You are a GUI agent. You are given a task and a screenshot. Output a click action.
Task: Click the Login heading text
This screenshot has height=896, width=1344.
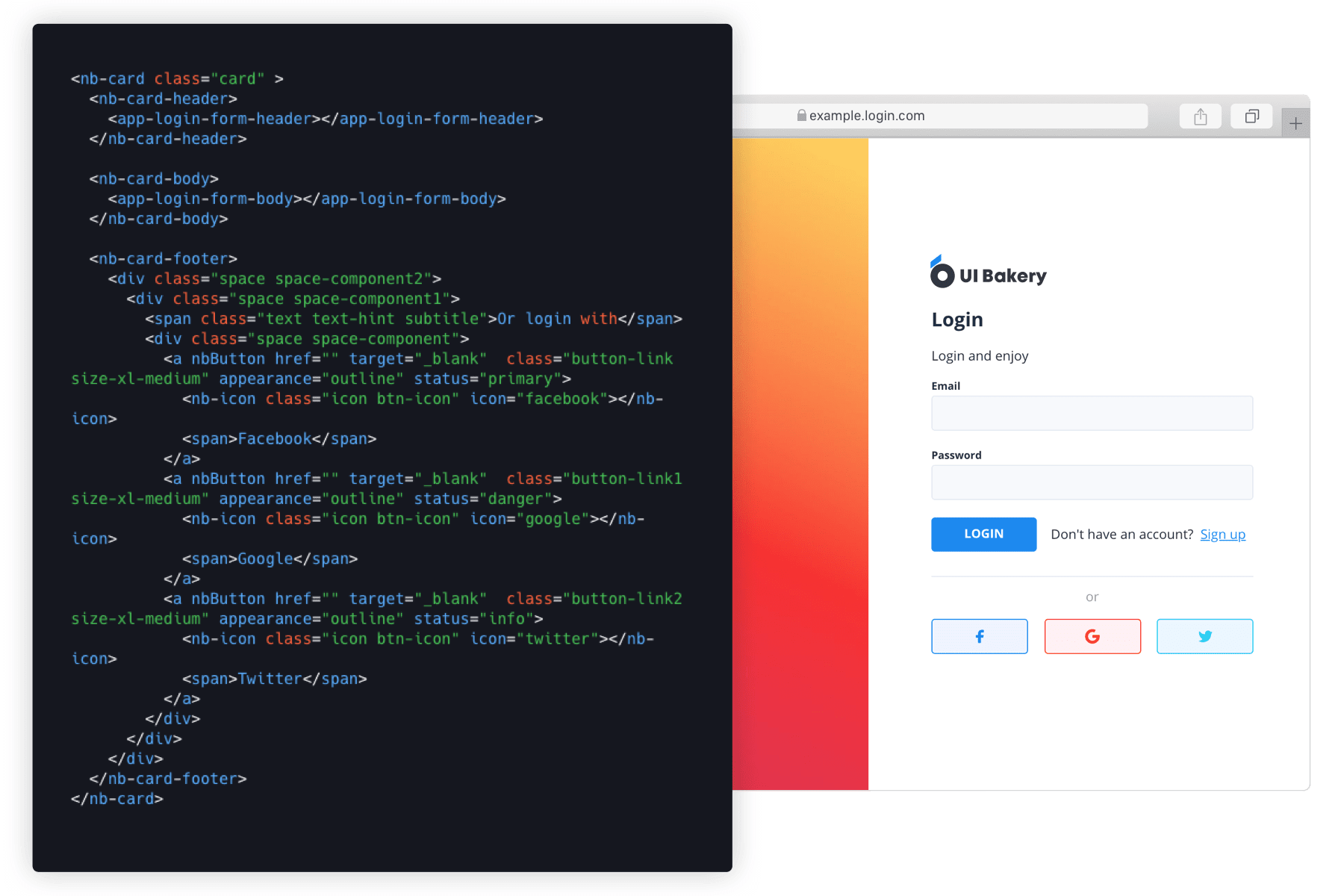click(x=956, y=320)
